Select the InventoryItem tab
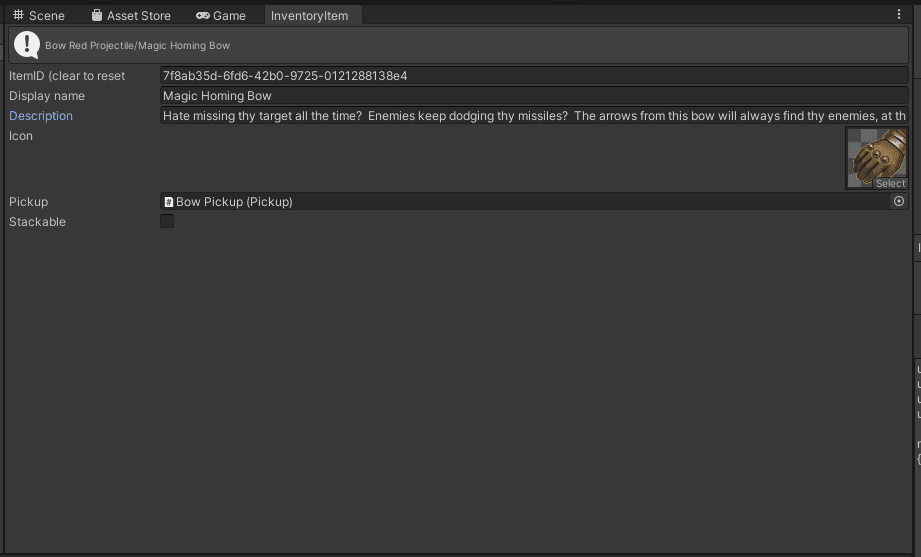This screenshot has width=921, height=557. 309,16
